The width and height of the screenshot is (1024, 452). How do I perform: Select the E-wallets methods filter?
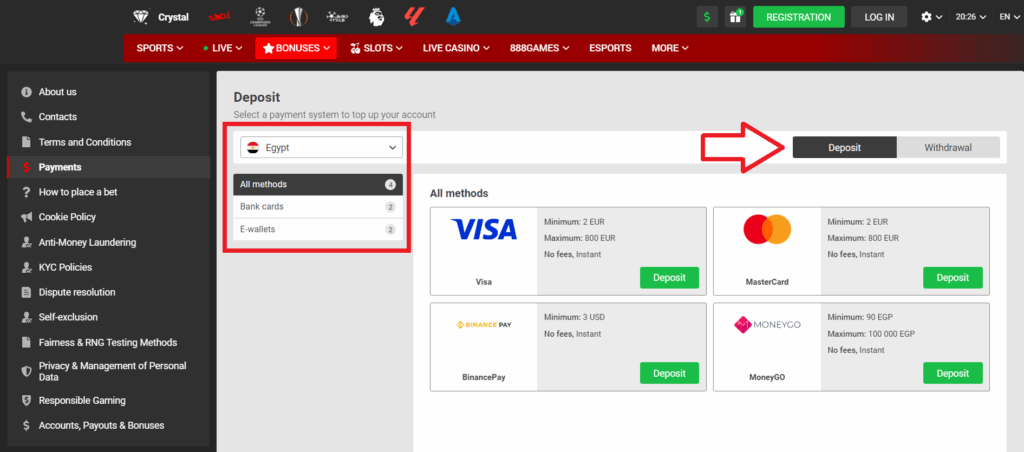318,229
